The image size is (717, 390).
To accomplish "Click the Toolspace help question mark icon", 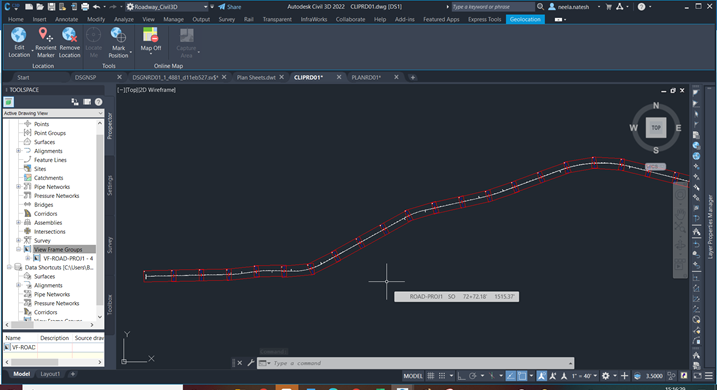I will pos(98,102).
